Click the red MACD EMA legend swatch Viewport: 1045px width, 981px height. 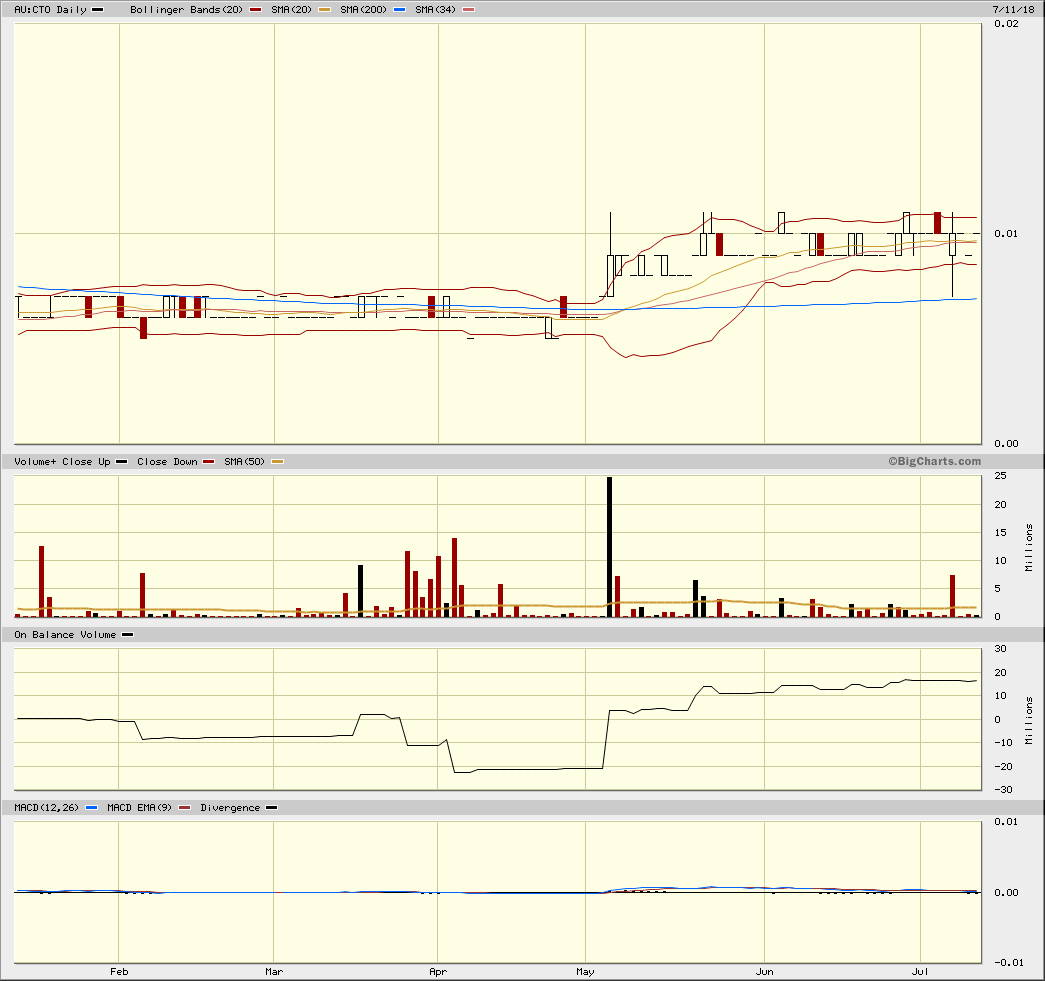click(185, 808)
